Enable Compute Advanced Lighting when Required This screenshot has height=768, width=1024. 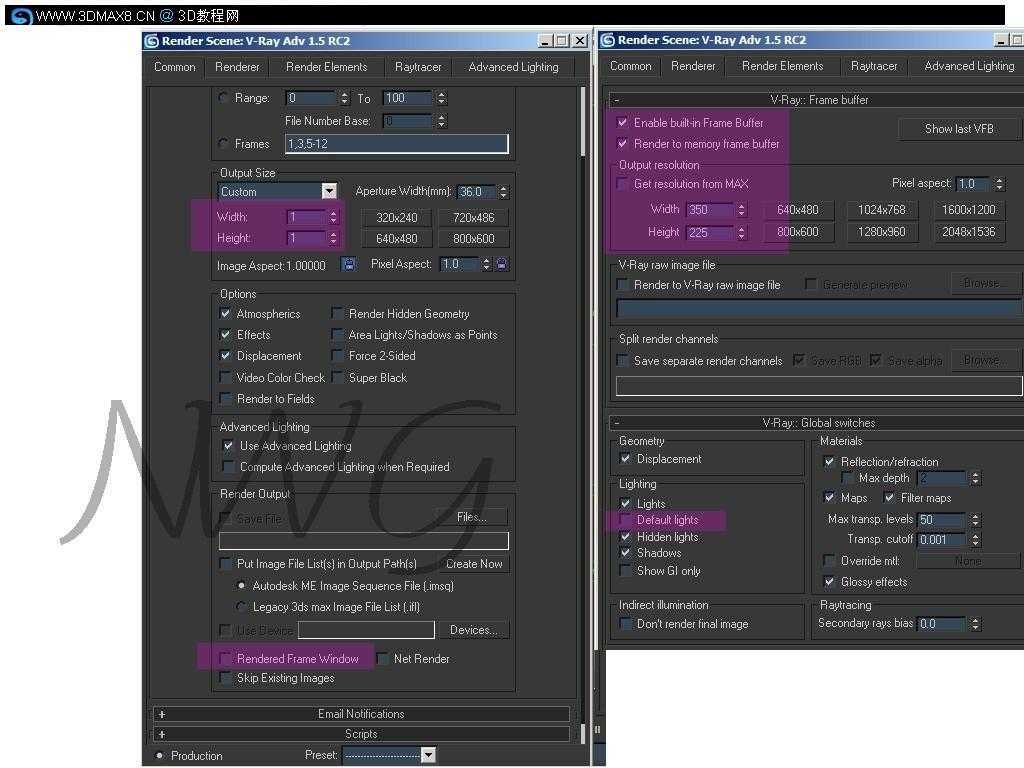228,467
